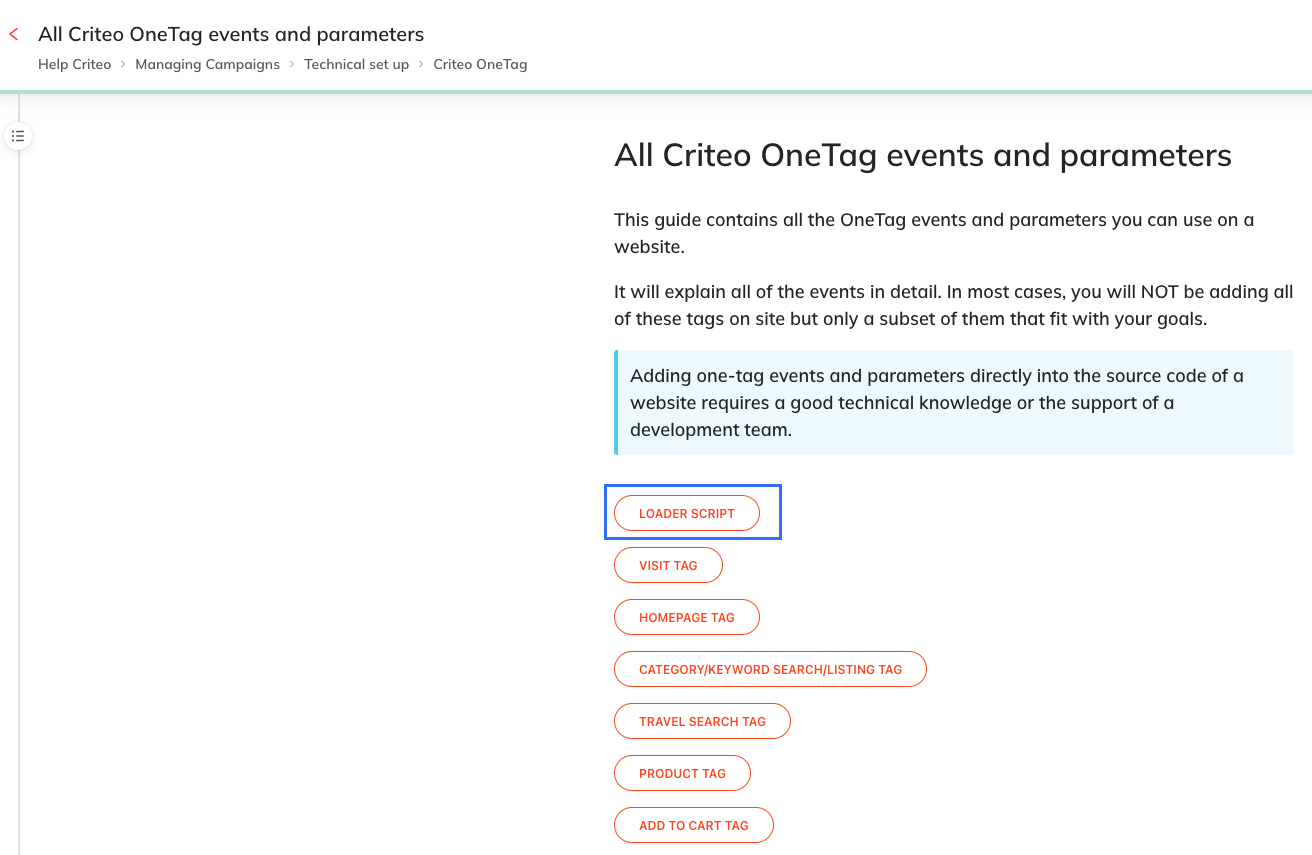1312x855 pixels.
Task: Open the Criteo OneTag breadcrumb link
Action: 480,65
